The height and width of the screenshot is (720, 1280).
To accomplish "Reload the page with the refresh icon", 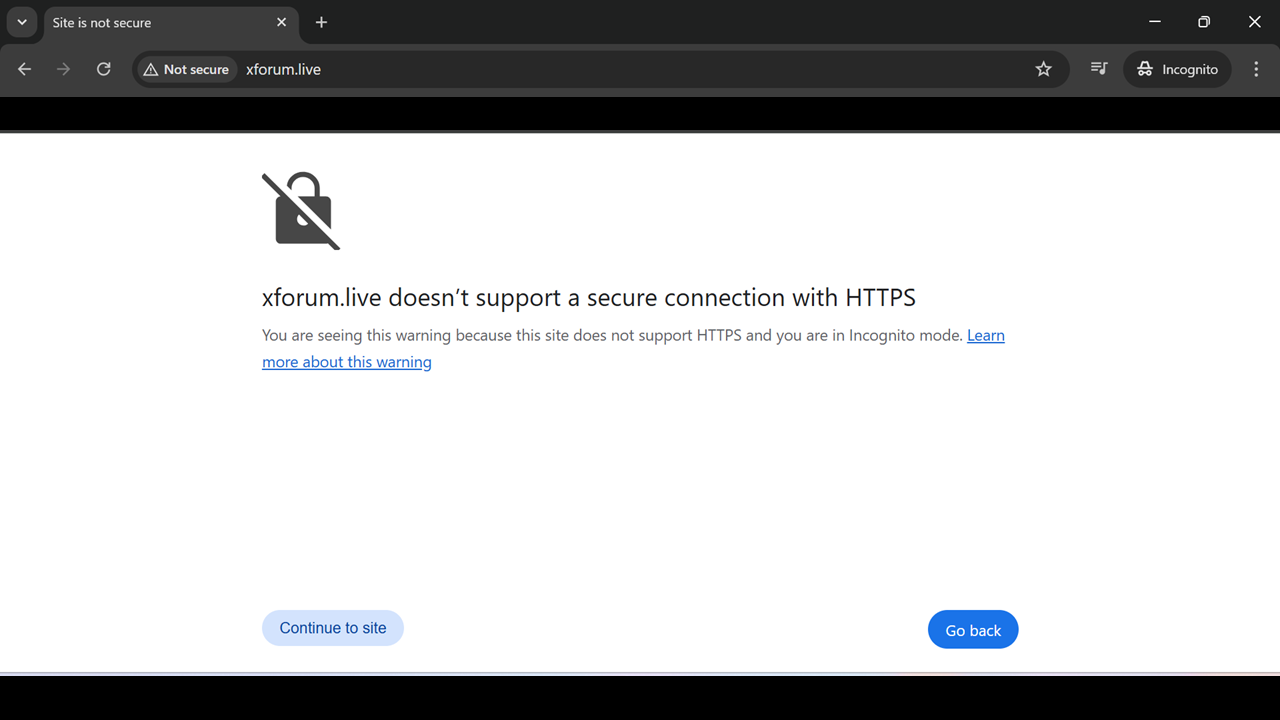I will coord(104,69).
